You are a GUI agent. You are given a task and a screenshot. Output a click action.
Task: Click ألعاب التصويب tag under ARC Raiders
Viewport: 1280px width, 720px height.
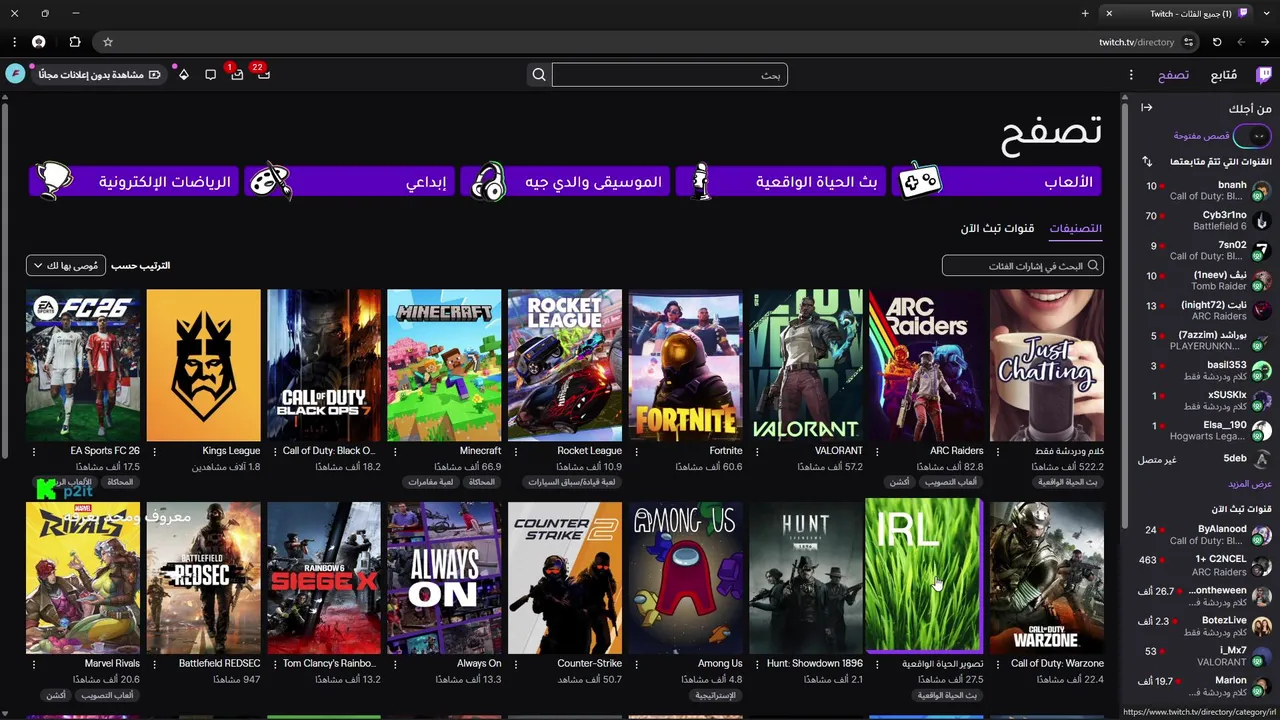pos(951,482)
